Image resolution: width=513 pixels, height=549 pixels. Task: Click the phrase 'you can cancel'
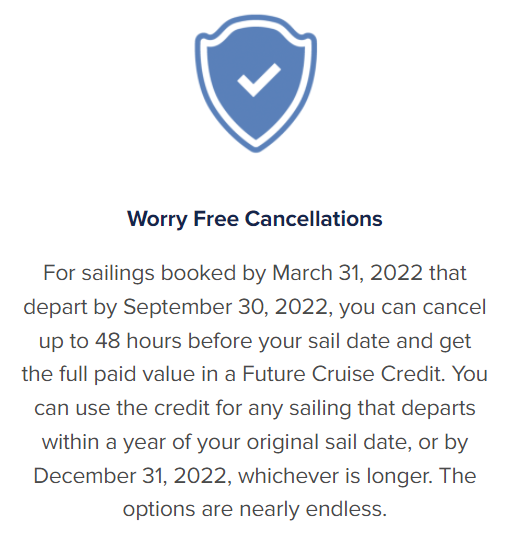click(x=413, y=307)
